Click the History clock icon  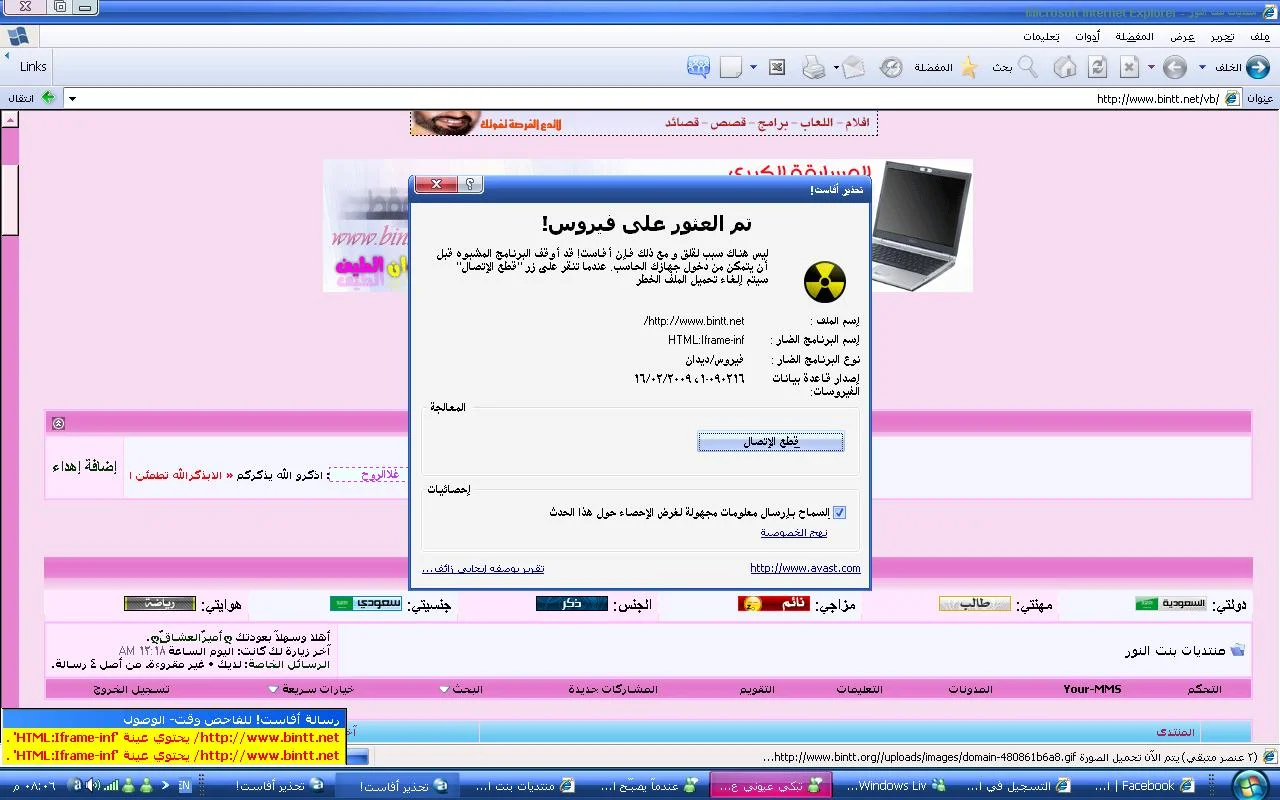[x=890, y=67]
